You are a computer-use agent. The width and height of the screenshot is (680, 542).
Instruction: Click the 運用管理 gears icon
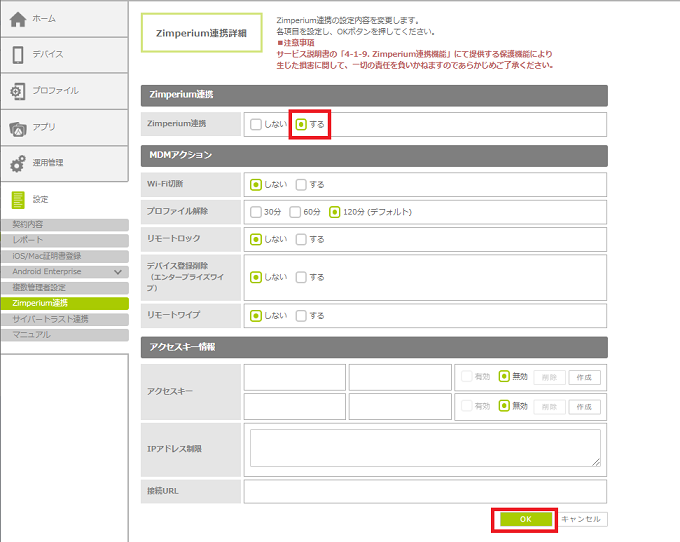pyautogui.click(x=18, y=163)
